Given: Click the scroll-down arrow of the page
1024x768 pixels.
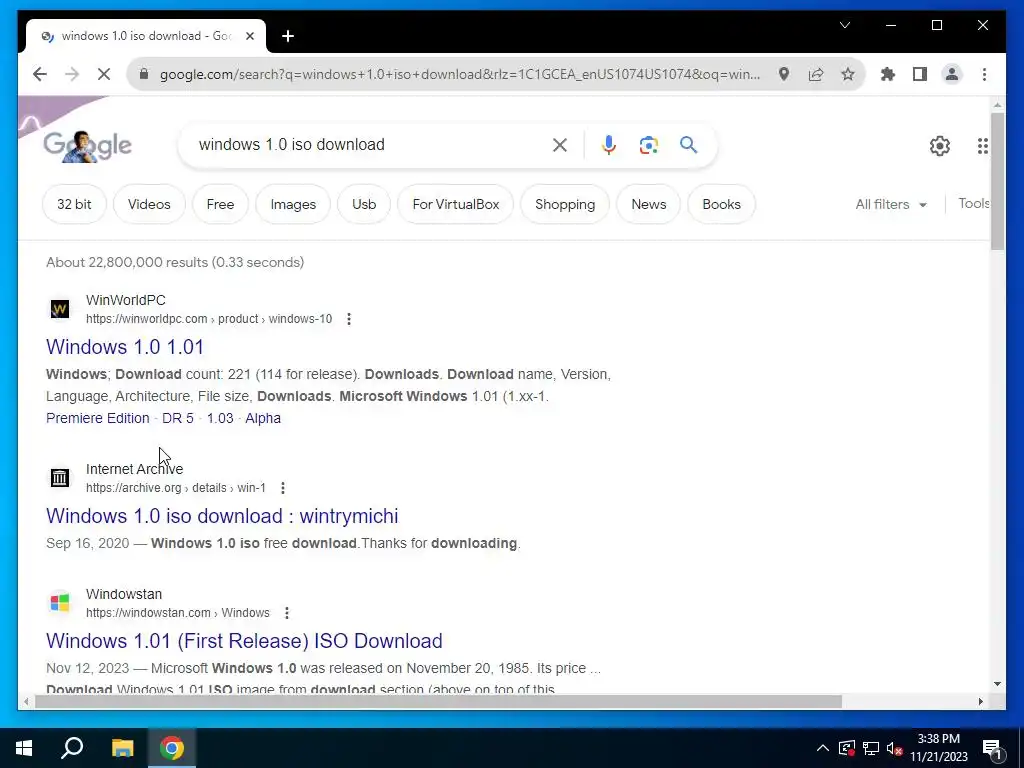Looking at the screenshot, I should coord(997,684).
